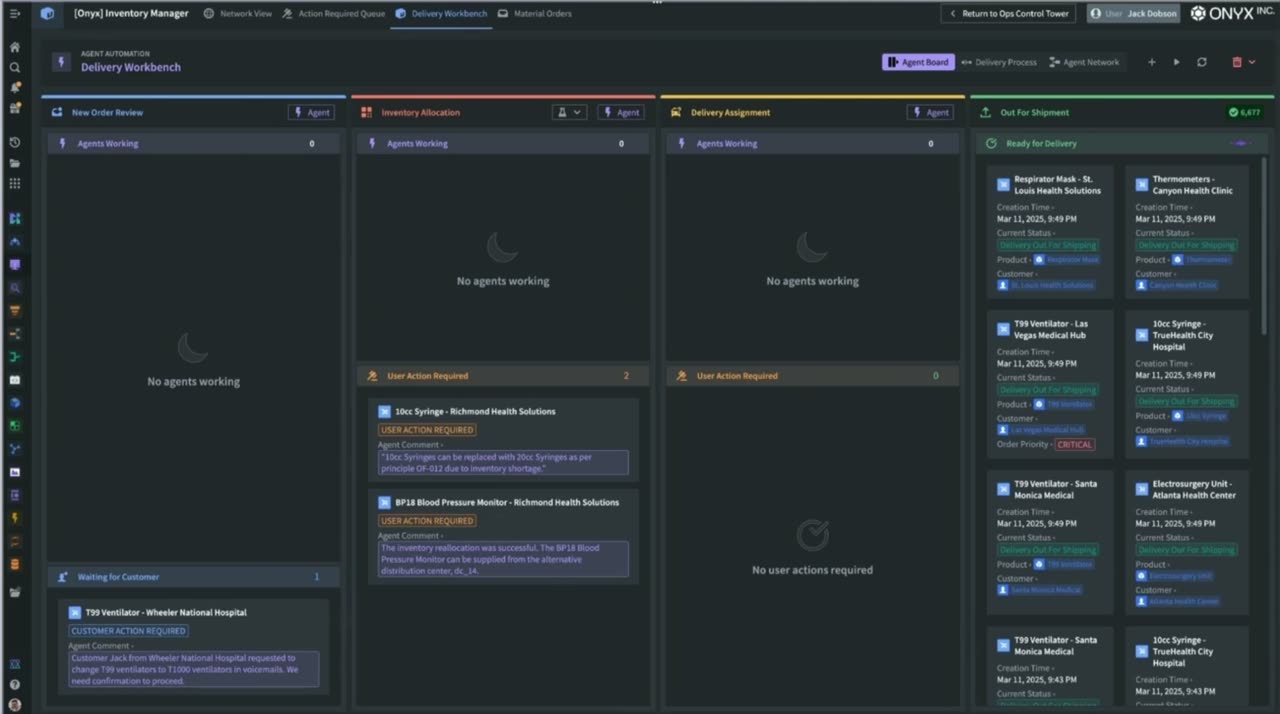Click the Inventory Allocation column icon
1280x714 pixels.
pos(367,113)
